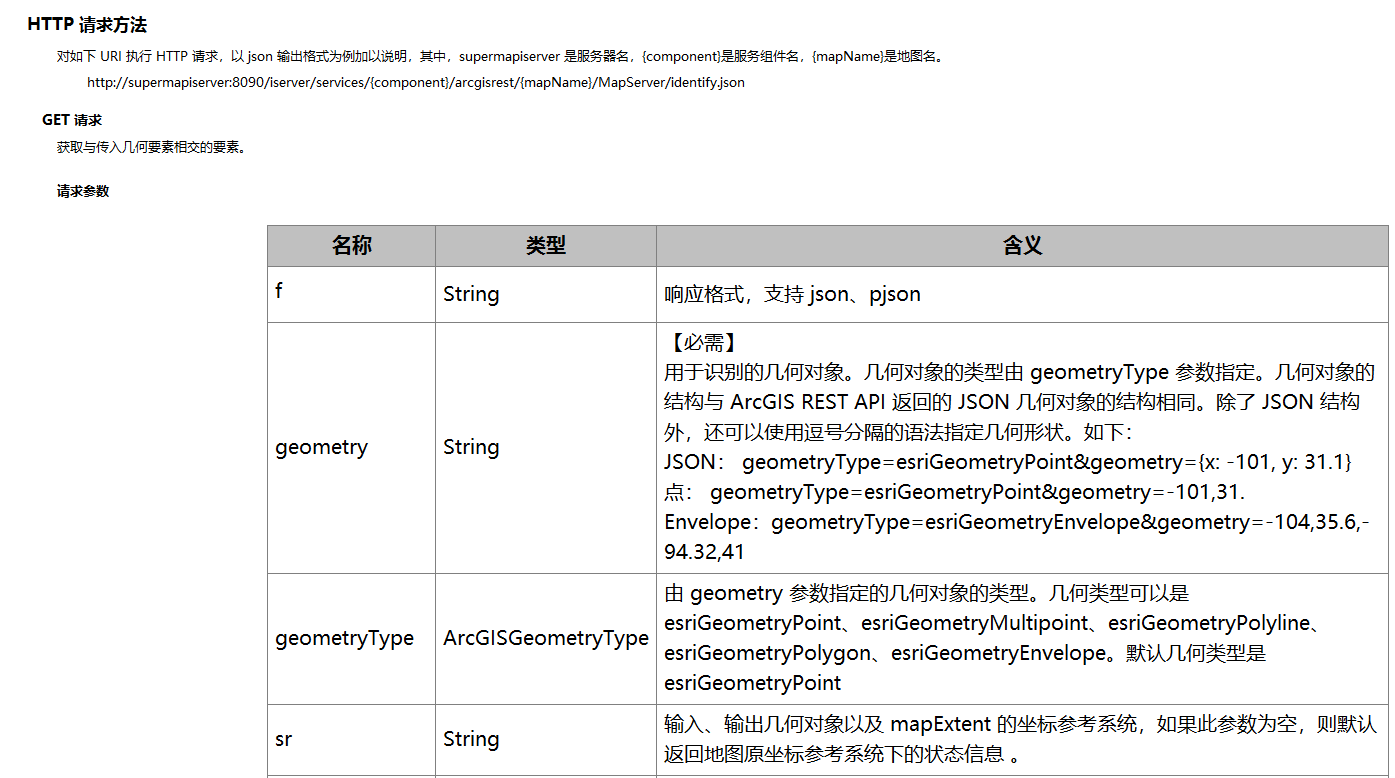Click the "ArcGISGeometryType" type cell
1395x778 pixels.
pos(546,638)
